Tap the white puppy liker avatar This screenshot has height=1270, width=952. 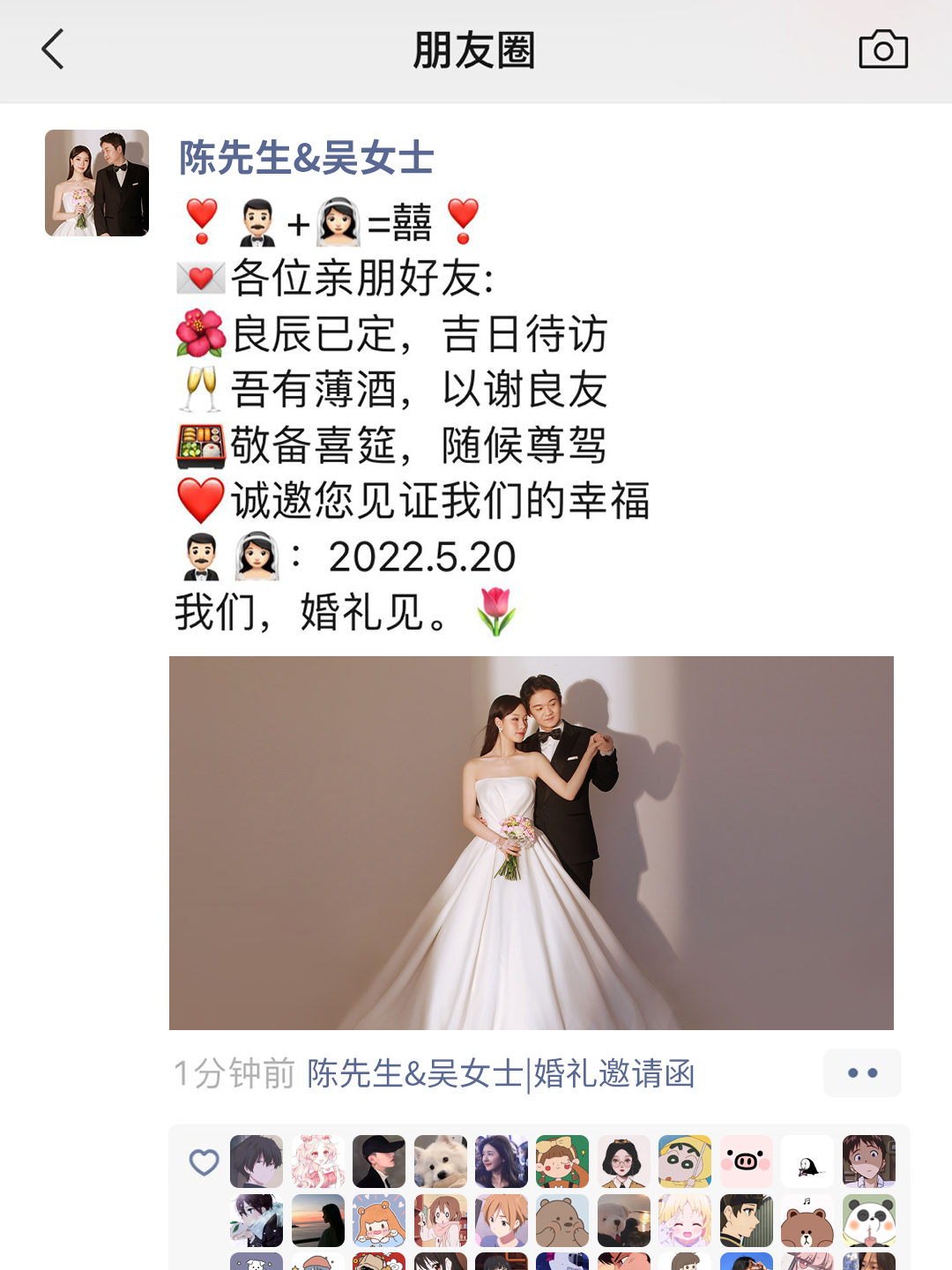coord(441,1162)
